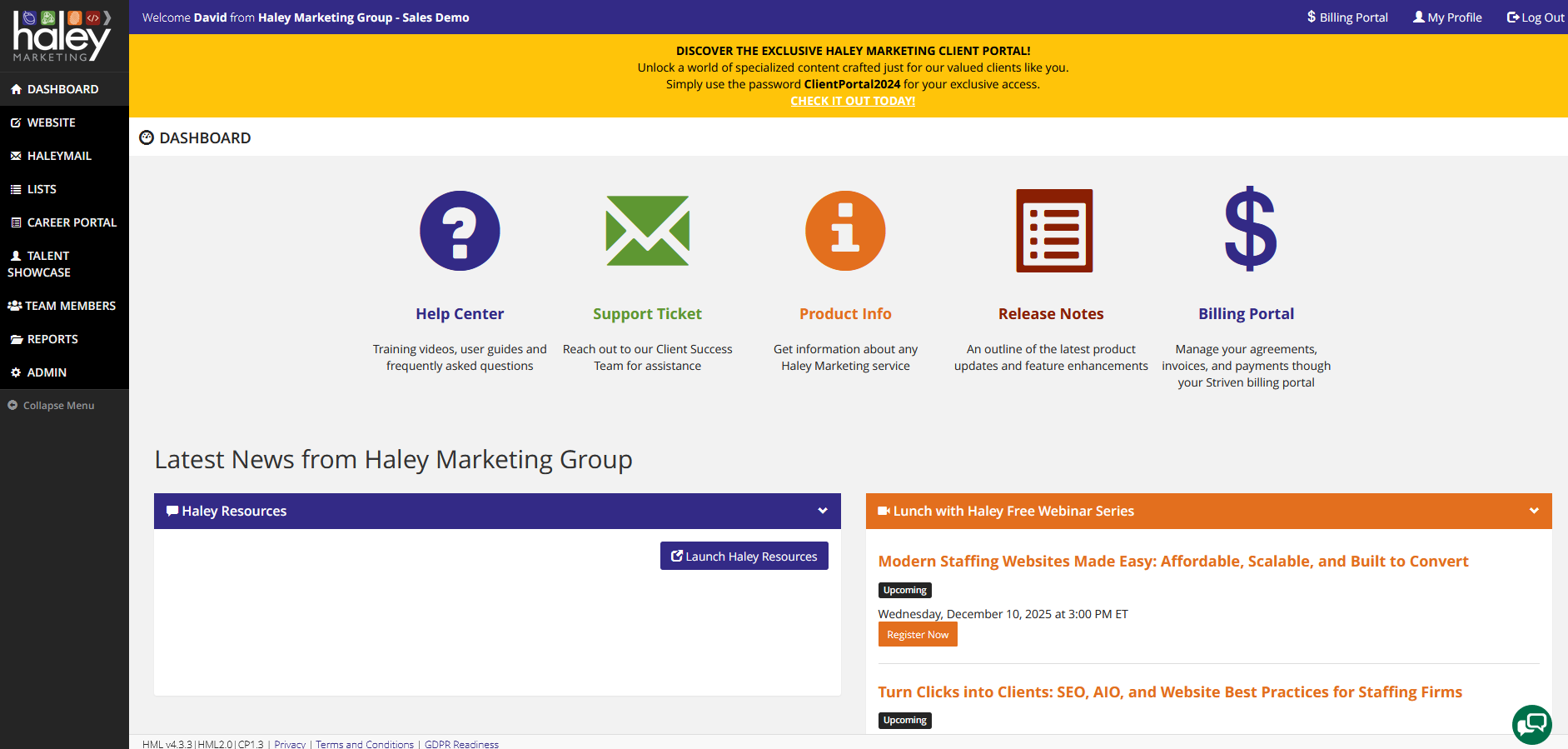1568x749 pixels.
Task: Log out of the account
Action: coord(1535,17)
